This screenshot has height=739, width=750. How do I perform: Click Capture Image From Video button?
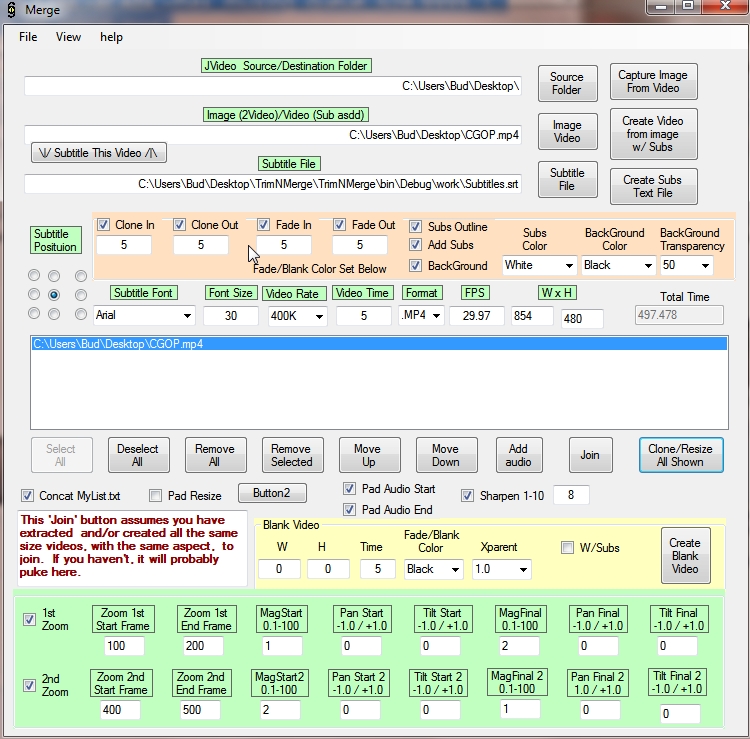653,81
